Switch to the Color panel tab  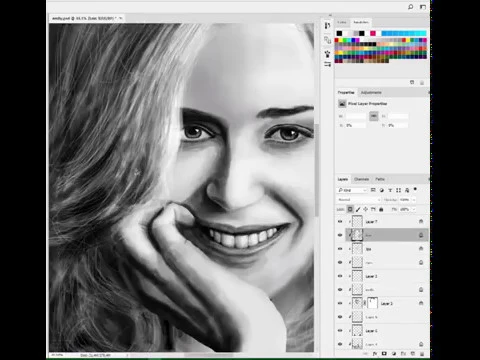pos(342,22)
